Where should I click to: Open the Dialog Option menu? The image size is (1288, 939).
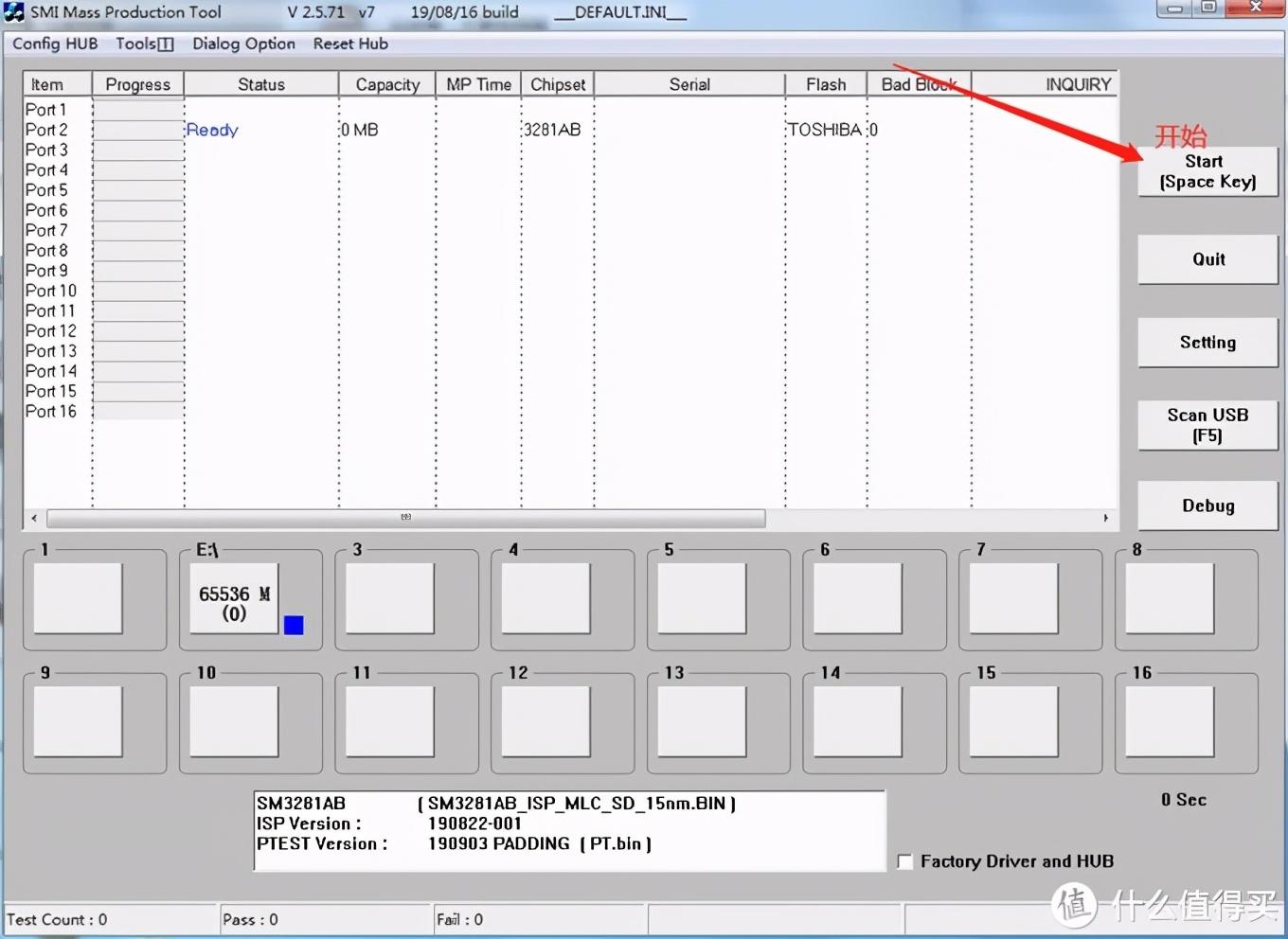point(243,44)
